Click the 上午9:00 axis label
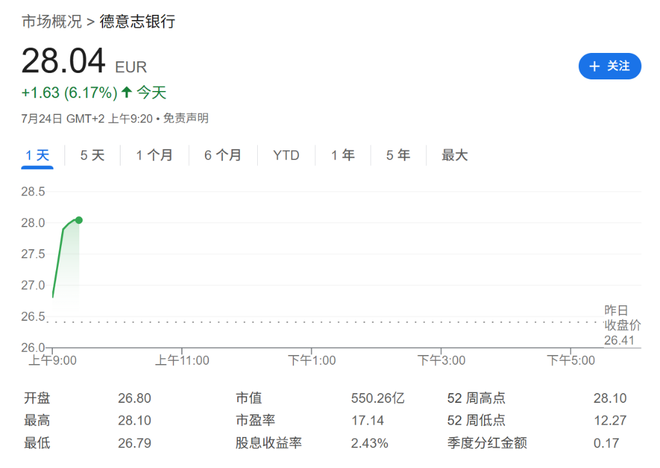The image size is (660, 468). coord(53,361)
